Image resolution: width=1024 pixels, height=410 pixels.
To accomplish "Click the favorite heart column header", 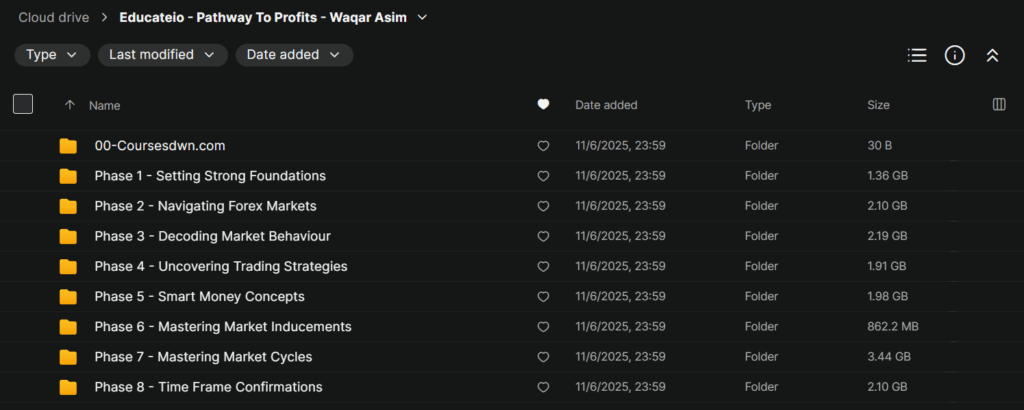I will (x=543, y=104).
